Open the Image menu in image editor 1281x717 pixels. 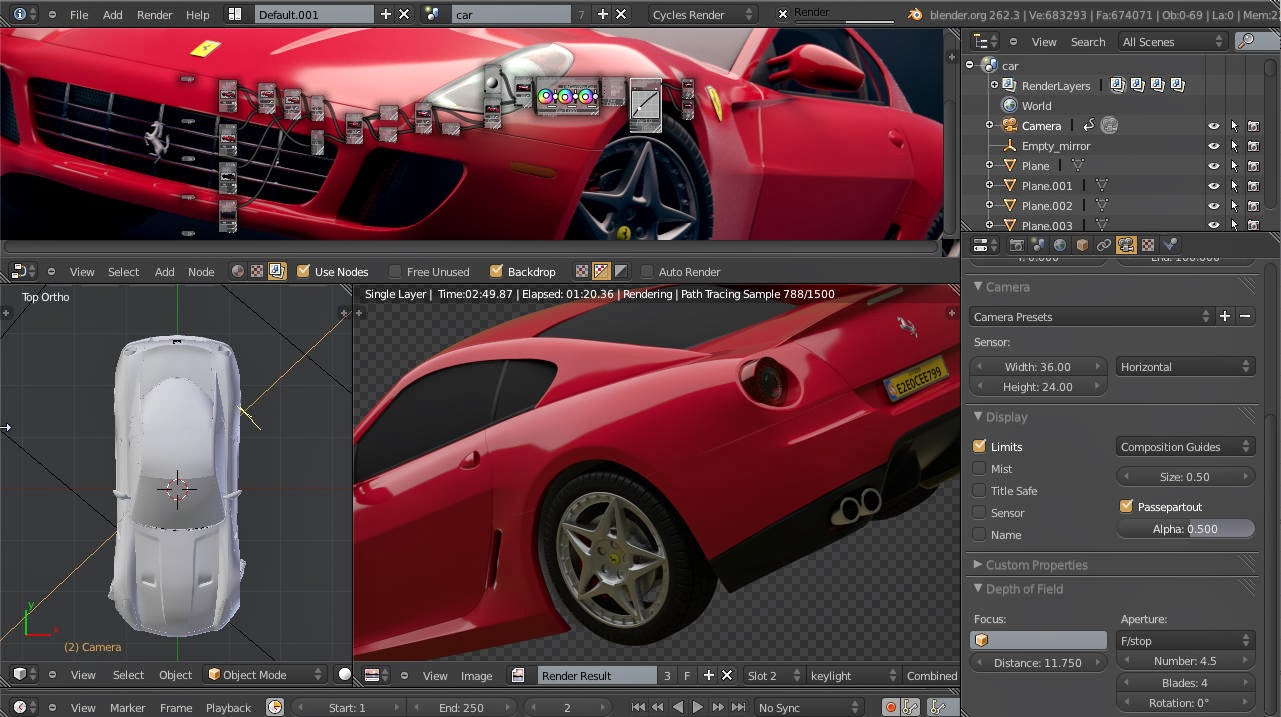click(x=476, y=675)
